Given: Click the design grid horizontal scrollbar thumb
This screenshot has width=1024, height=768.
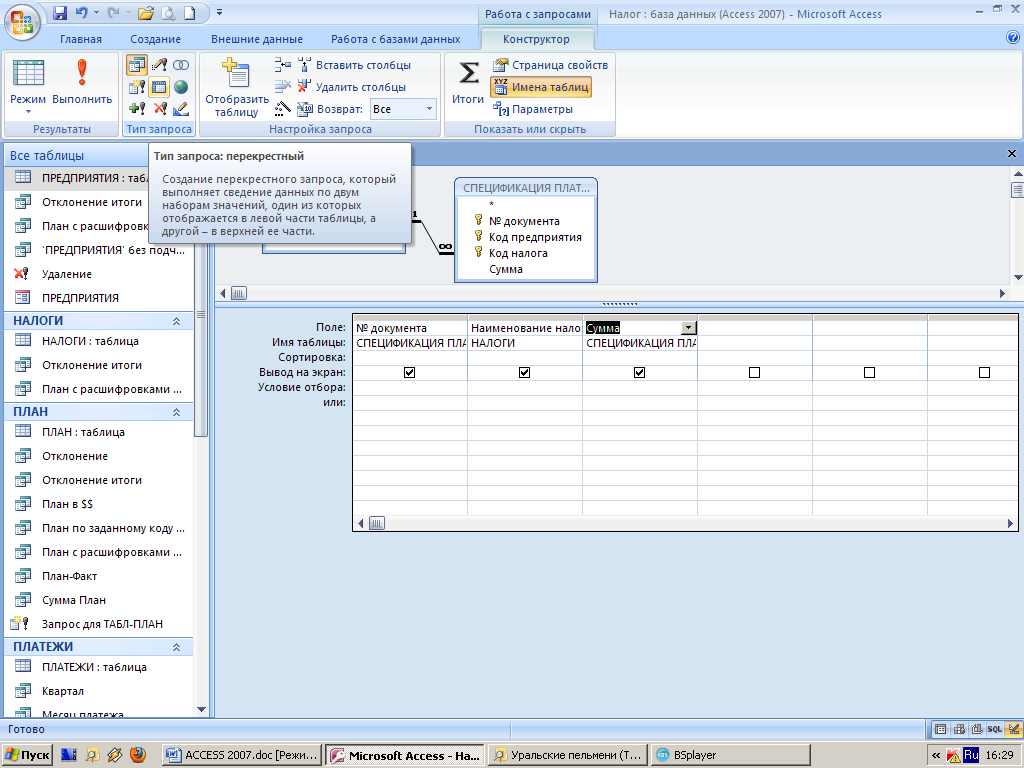Looking at the screenshot, I should (x=377, y=523).
